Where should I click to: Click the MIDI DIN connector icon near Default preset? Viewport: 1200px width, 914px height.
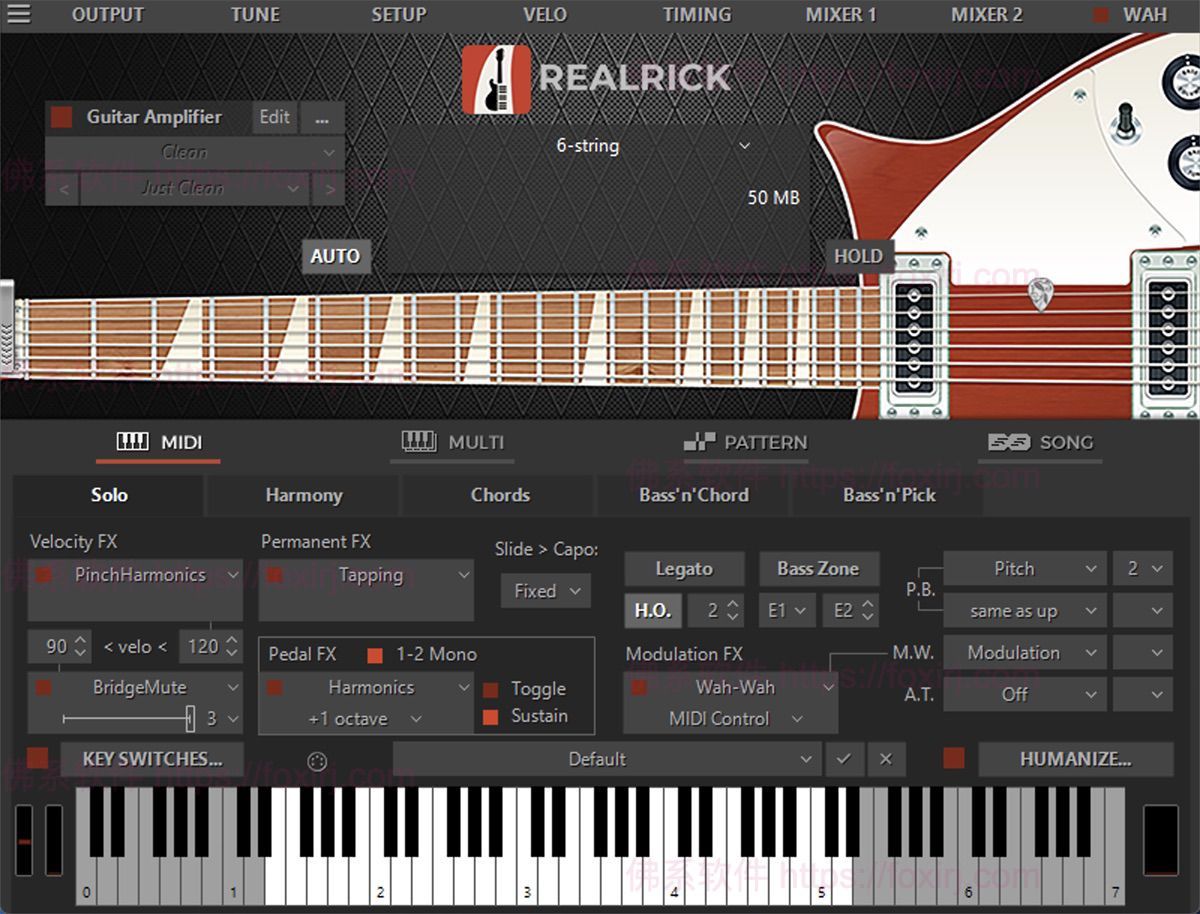point(317,760)
